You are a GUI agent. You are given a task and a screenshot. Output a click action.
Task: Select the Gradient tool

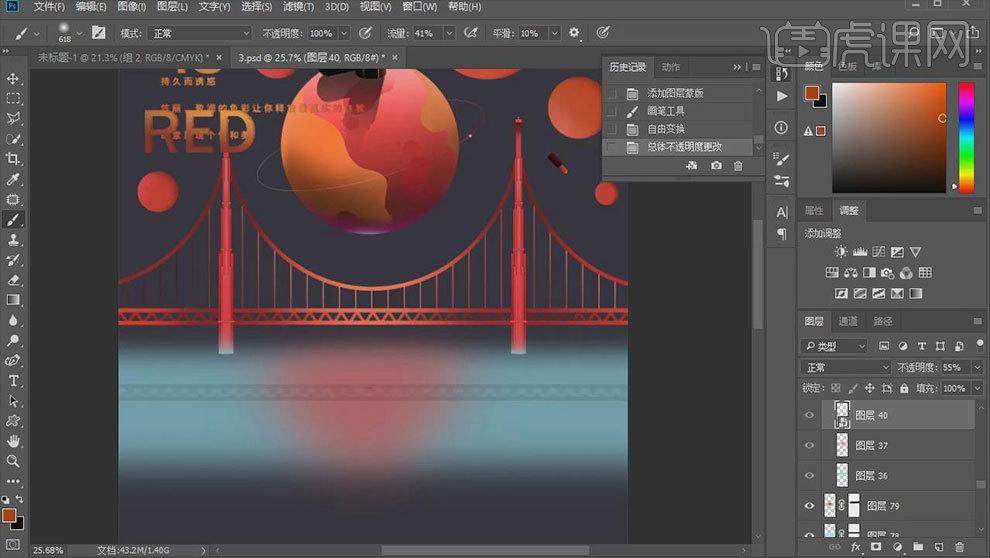[x=13, y=300]
